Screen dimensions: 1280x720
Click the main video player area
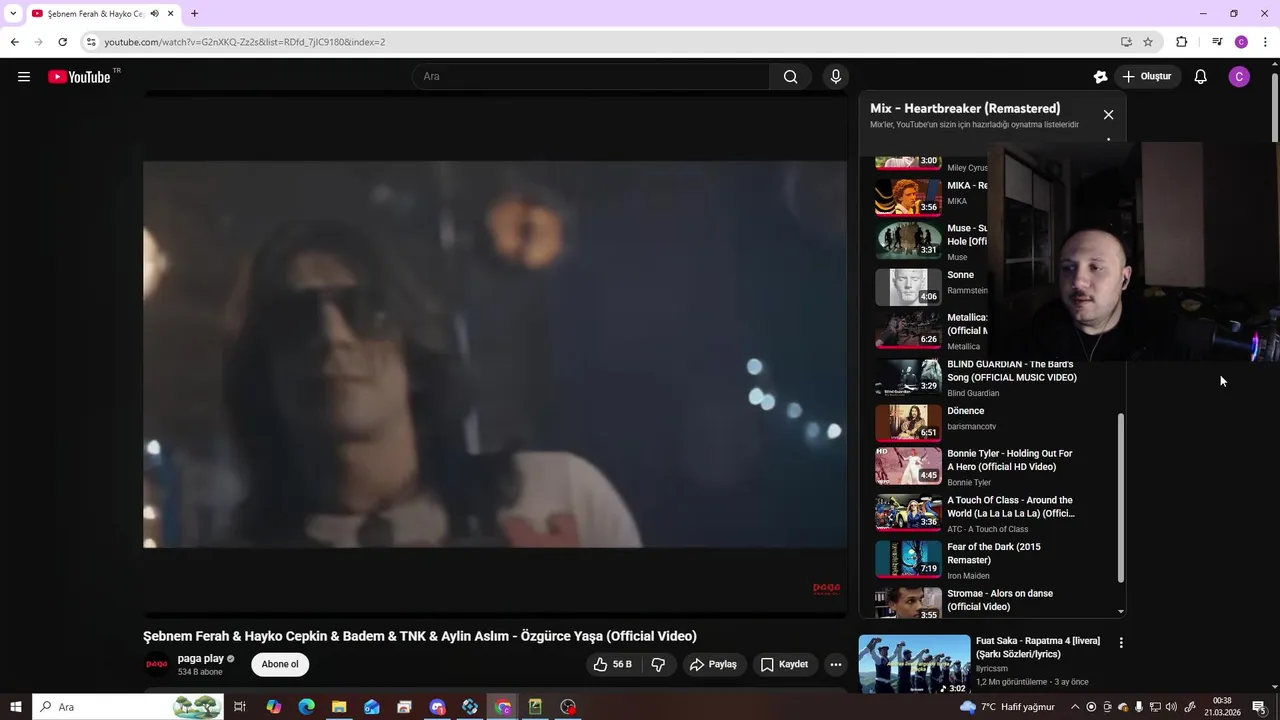click(495, 355)
